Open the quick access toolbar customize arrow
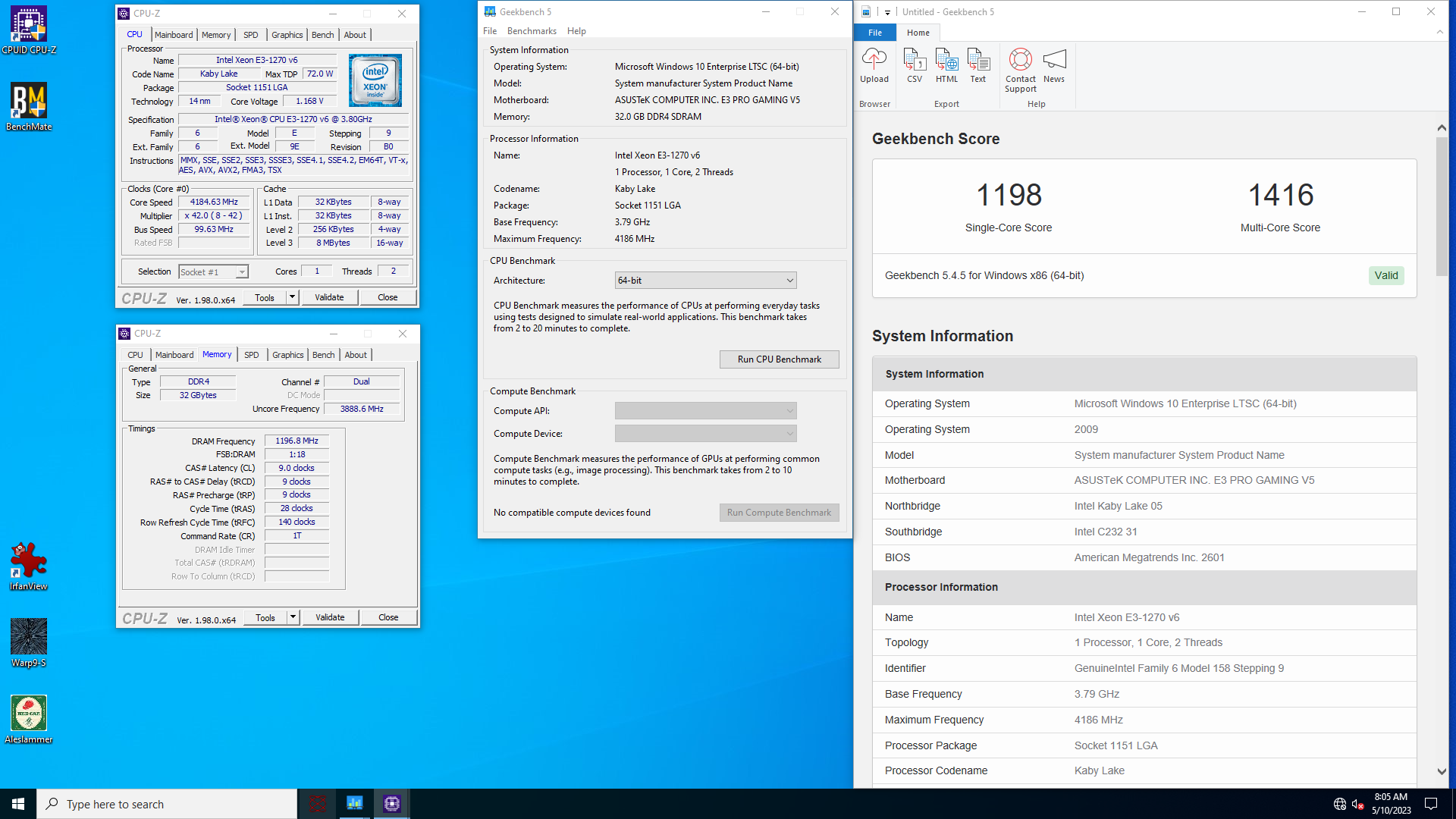The height and width of the screenshot is (819, 1456). [x=887, y=12]
